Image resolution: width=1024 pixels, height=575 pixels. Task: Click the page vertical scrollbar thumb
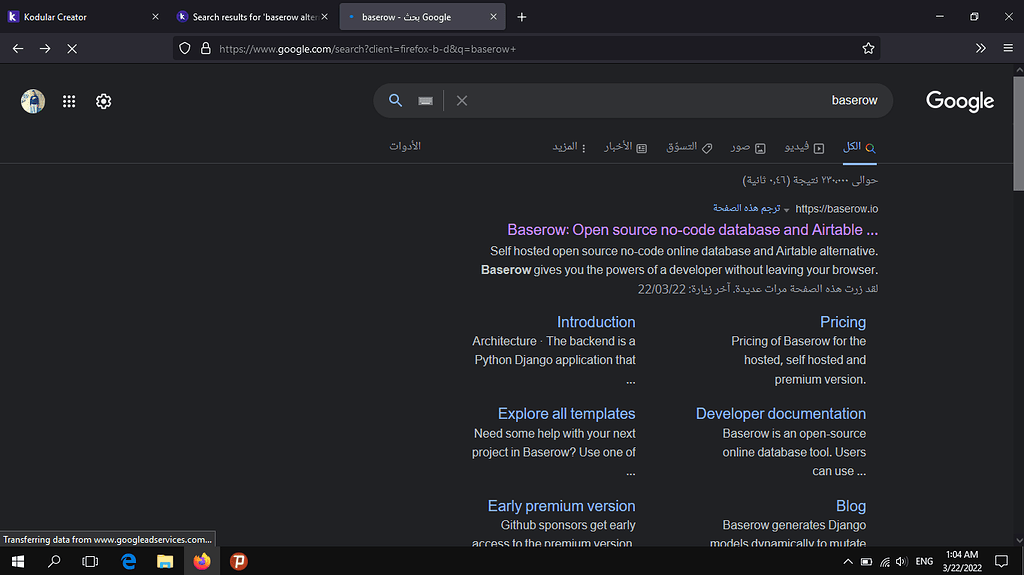tap(1018, 133)
